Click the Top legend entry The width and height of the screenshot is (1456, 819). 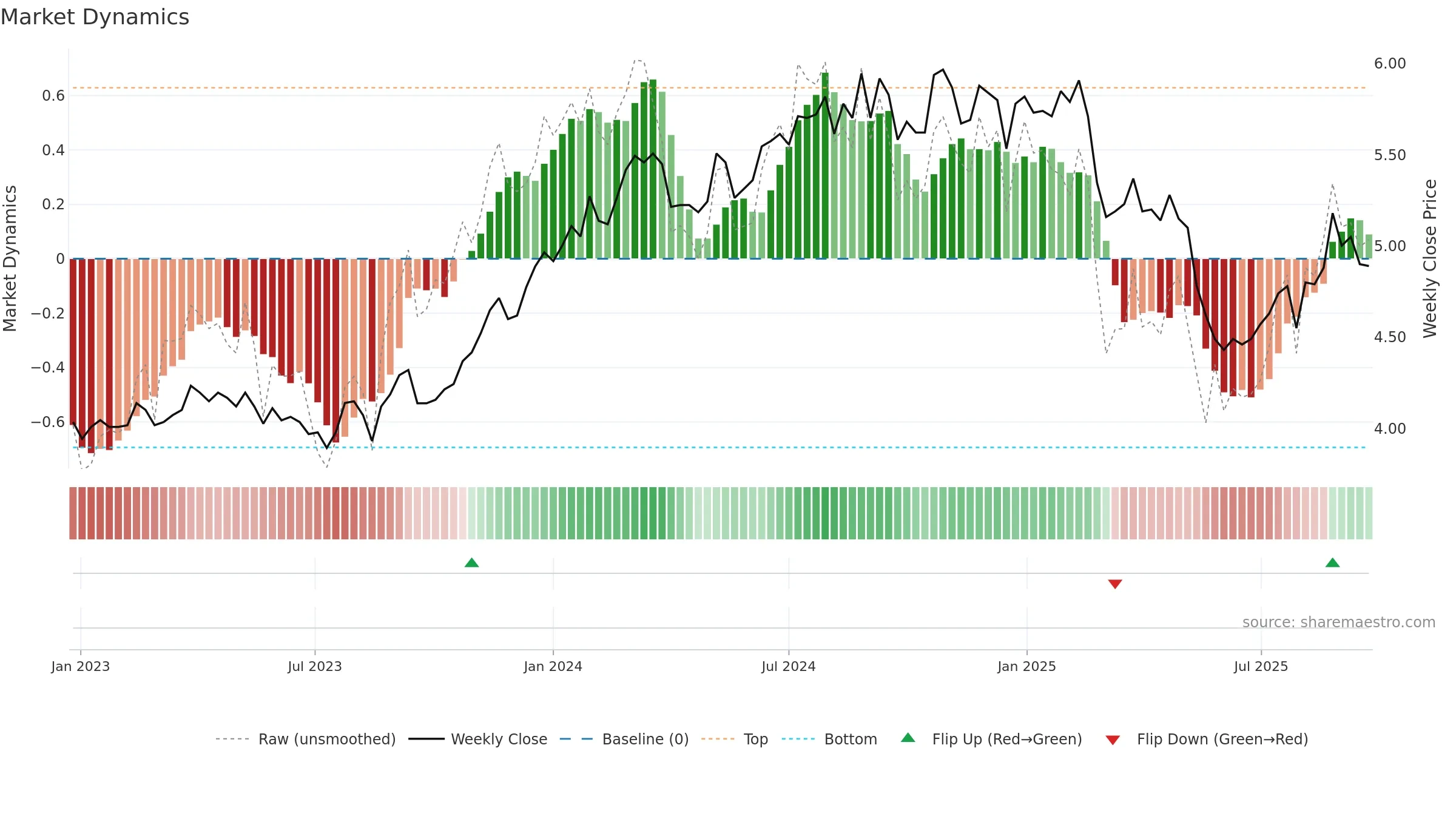[x=735, y=739]
